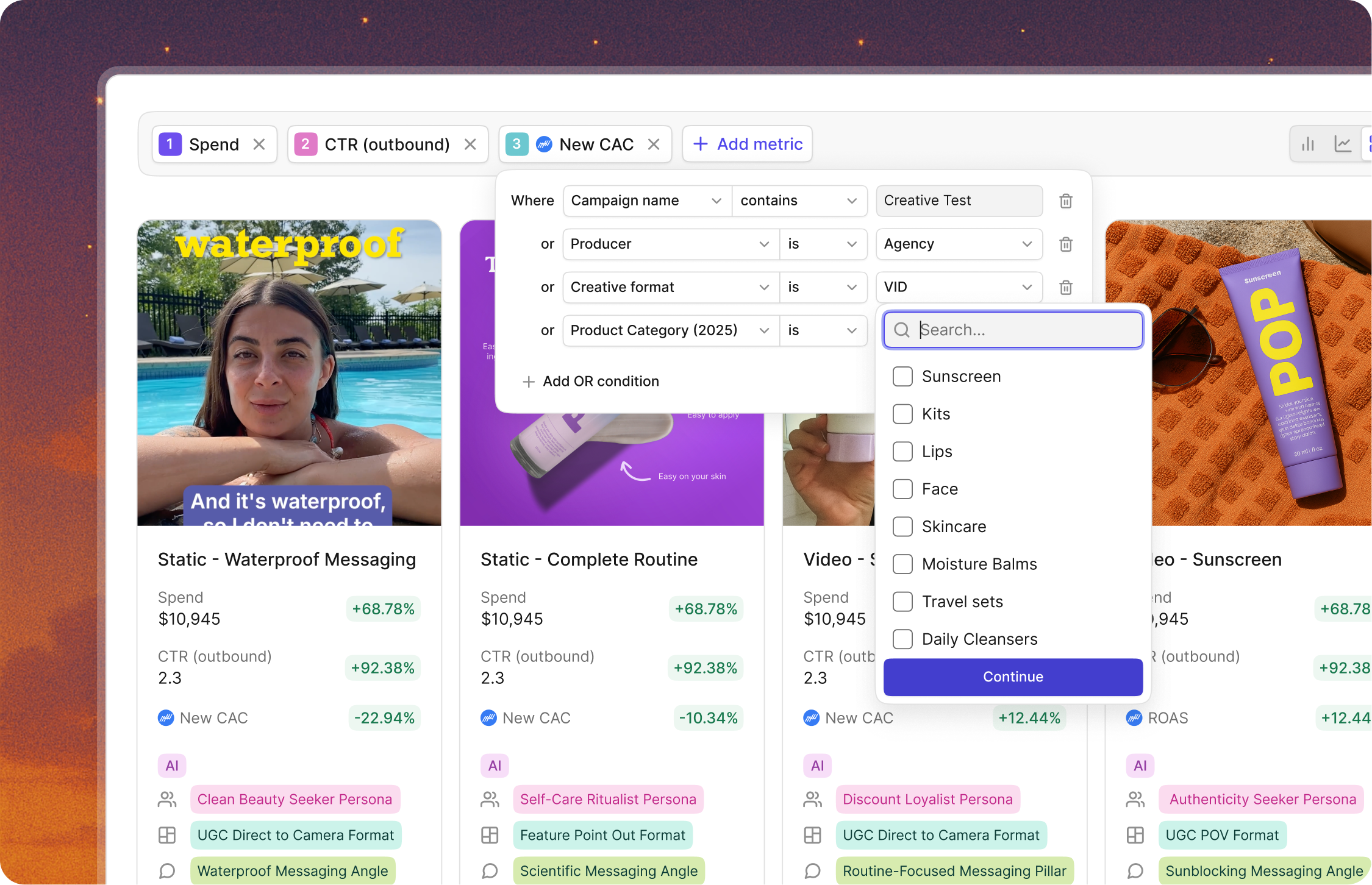Image resolution: width=1372 pixels, height=885 pixels.
Task: Click Add OR condition
Action: click(591, 382)
